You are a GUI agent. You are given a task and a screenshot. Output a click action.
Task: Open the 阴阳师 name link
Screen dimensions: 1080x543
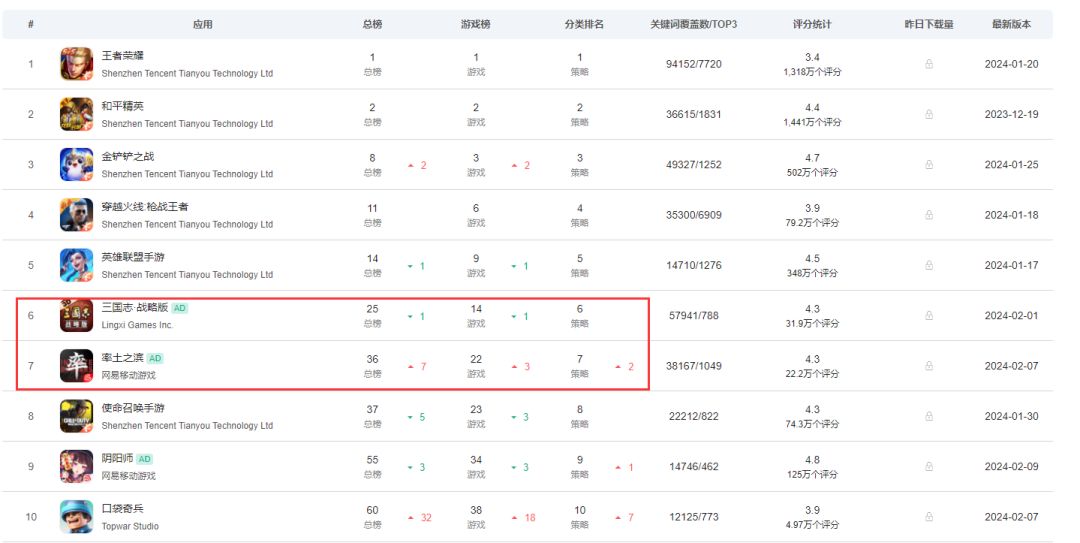tap(117, 458)
